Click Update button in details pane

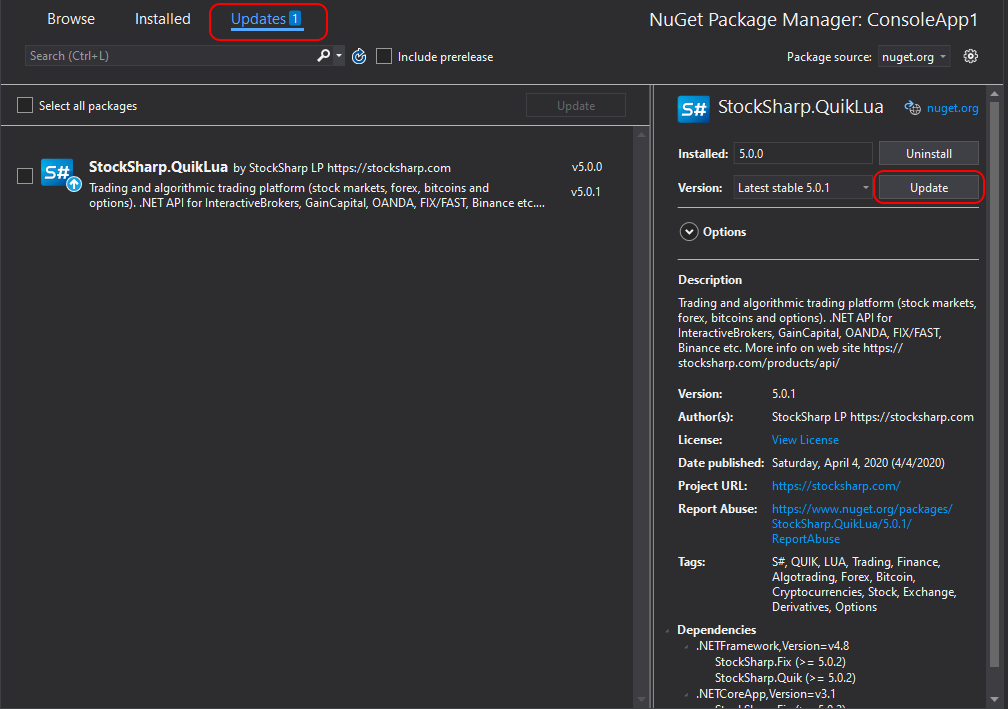click(x=929, y=188)
